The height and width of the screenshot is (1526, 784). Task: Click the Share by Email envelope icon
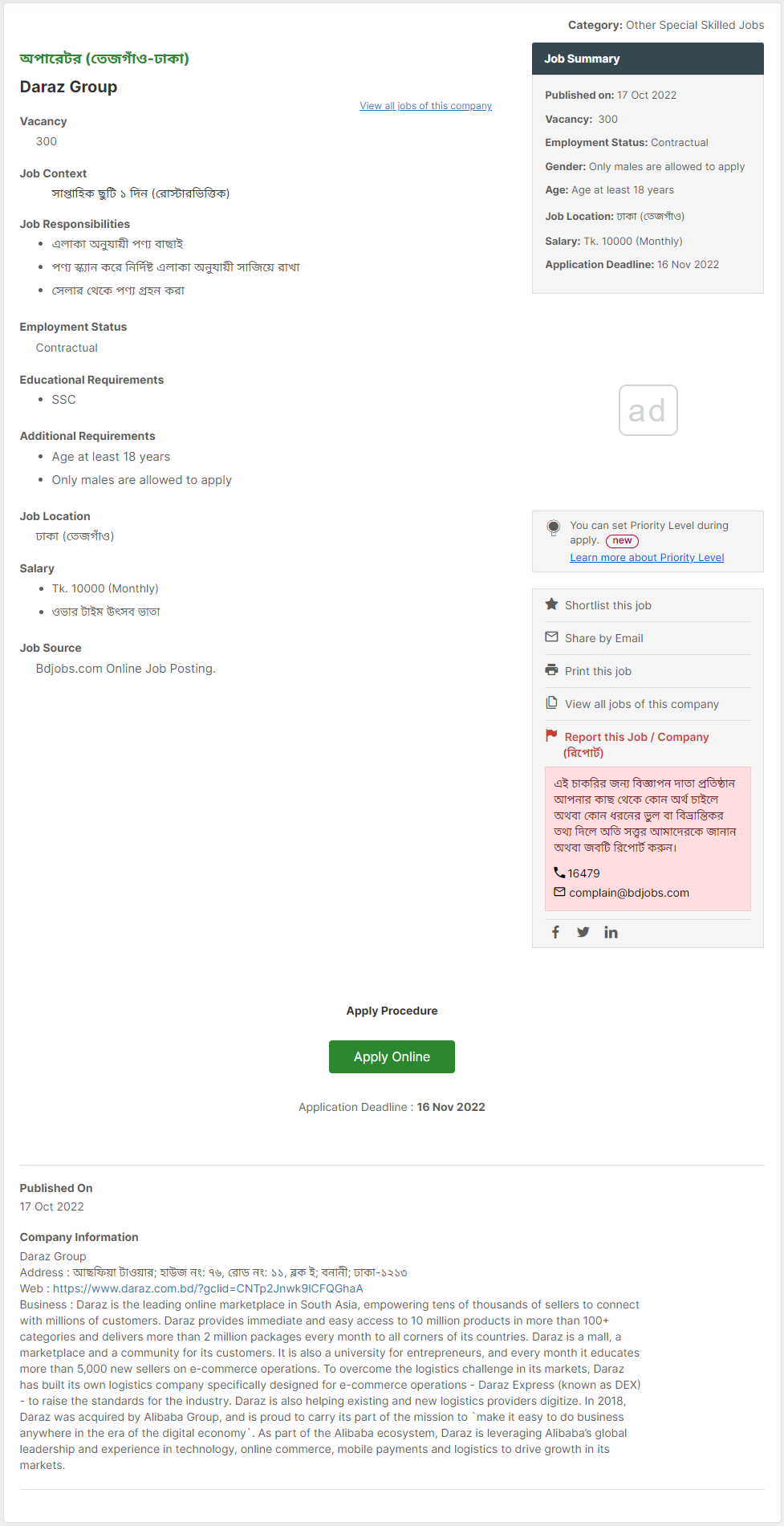coord(551,637)
